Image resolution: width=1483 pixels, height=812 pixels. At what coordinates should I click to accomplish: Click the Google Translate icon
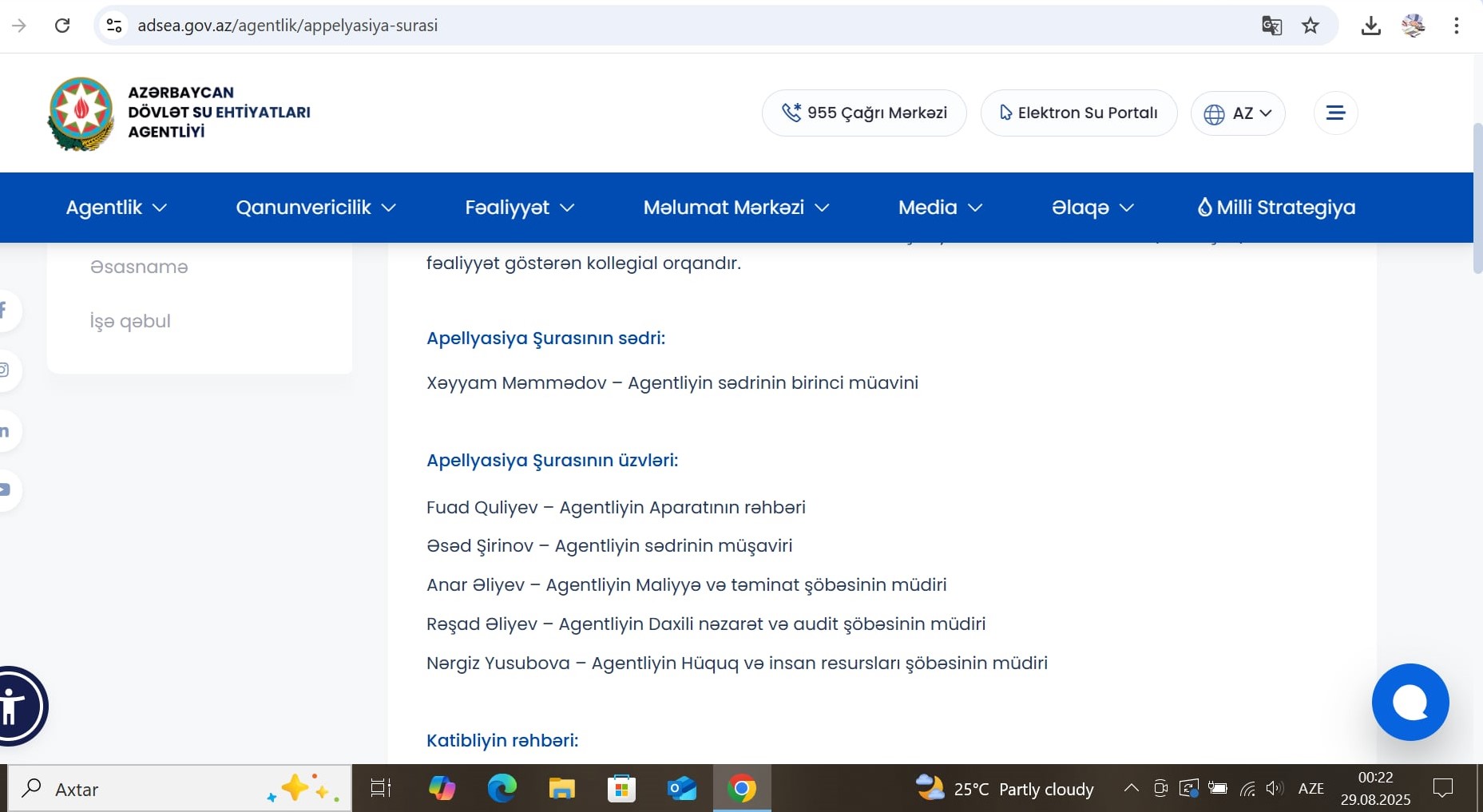(x=1271, y=26)
